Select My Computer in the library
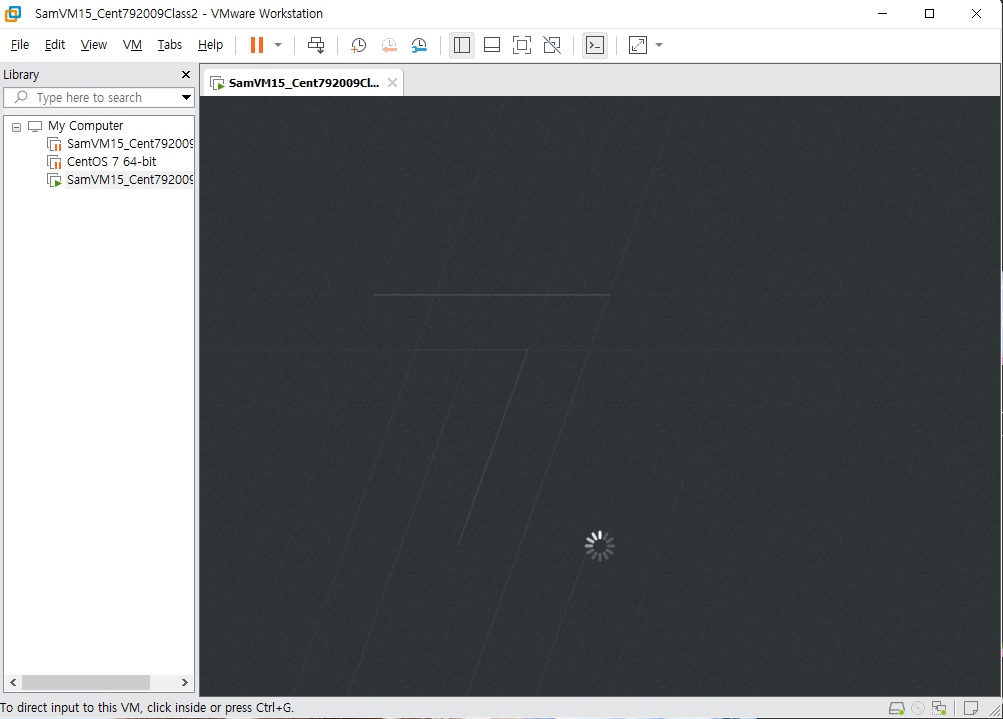Viewport: 1003px width, 719px height. pos(86,126)
